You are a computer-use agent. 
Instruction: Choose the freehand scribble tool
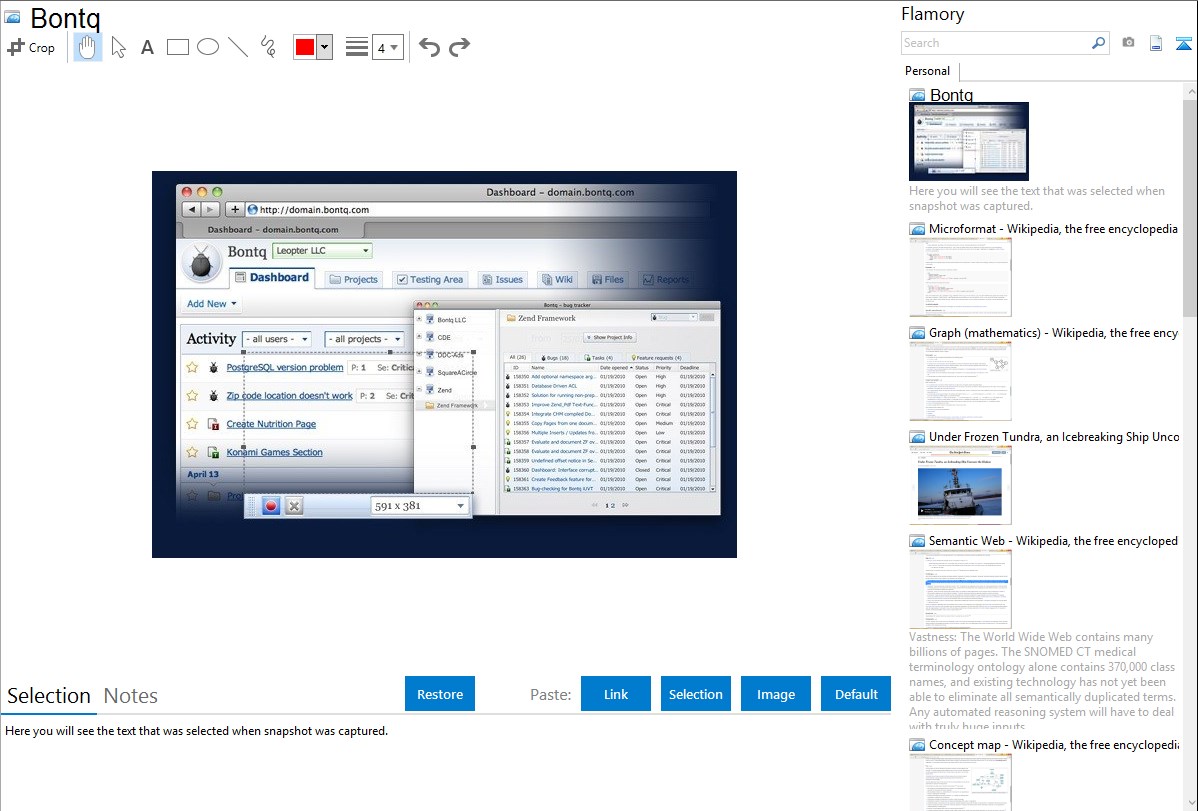[x=268, y=47]
